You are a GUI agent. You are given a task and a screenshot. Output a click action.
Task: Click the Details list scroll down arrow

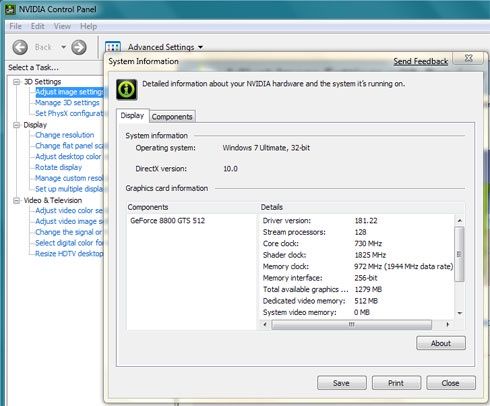[460, 313]
